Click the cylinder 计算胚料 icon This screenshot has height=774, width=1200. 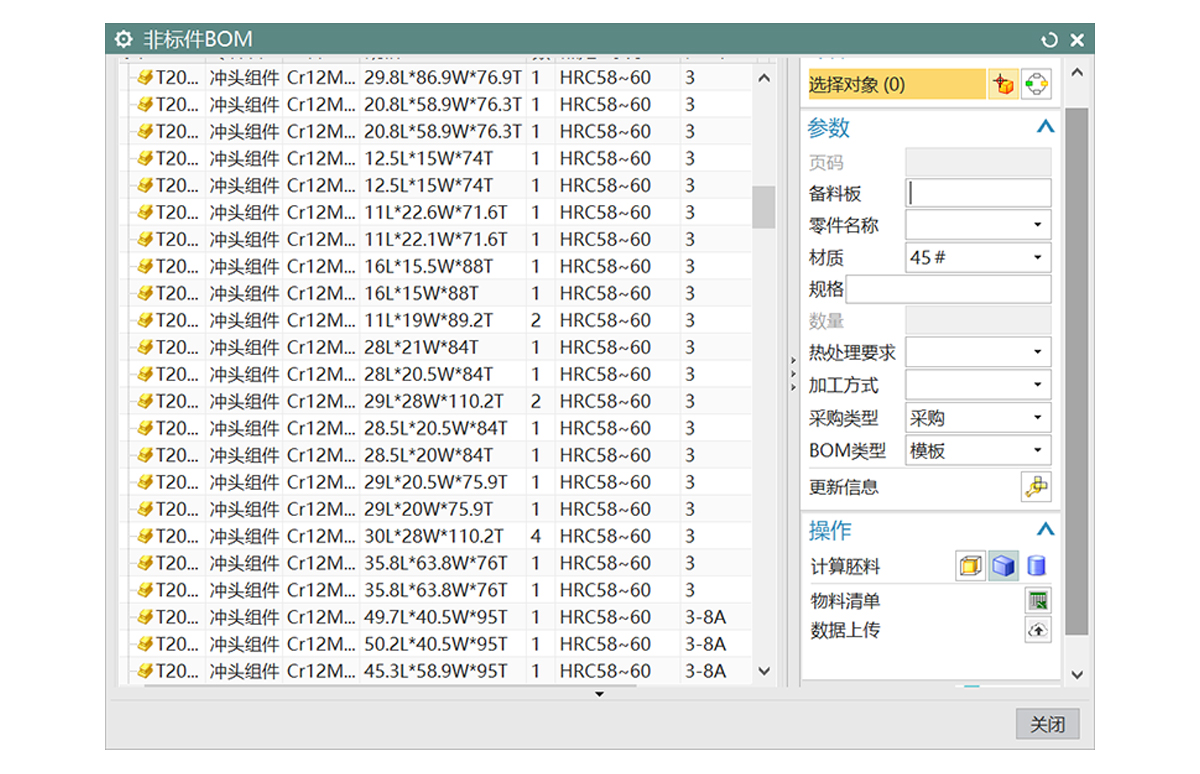point(1036,567)
